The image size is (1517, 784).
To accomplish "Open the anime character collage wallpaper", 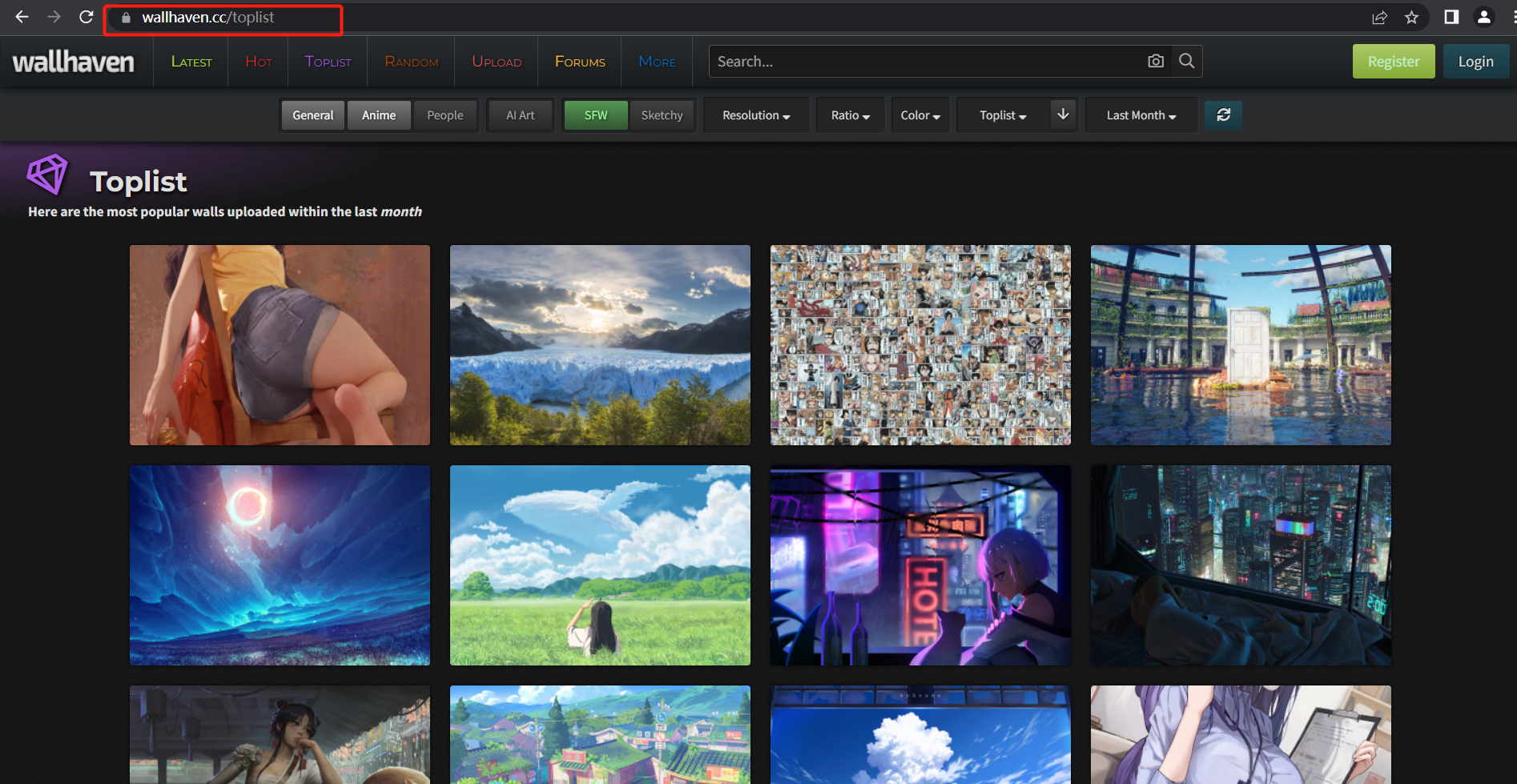I will pos(920,345).
